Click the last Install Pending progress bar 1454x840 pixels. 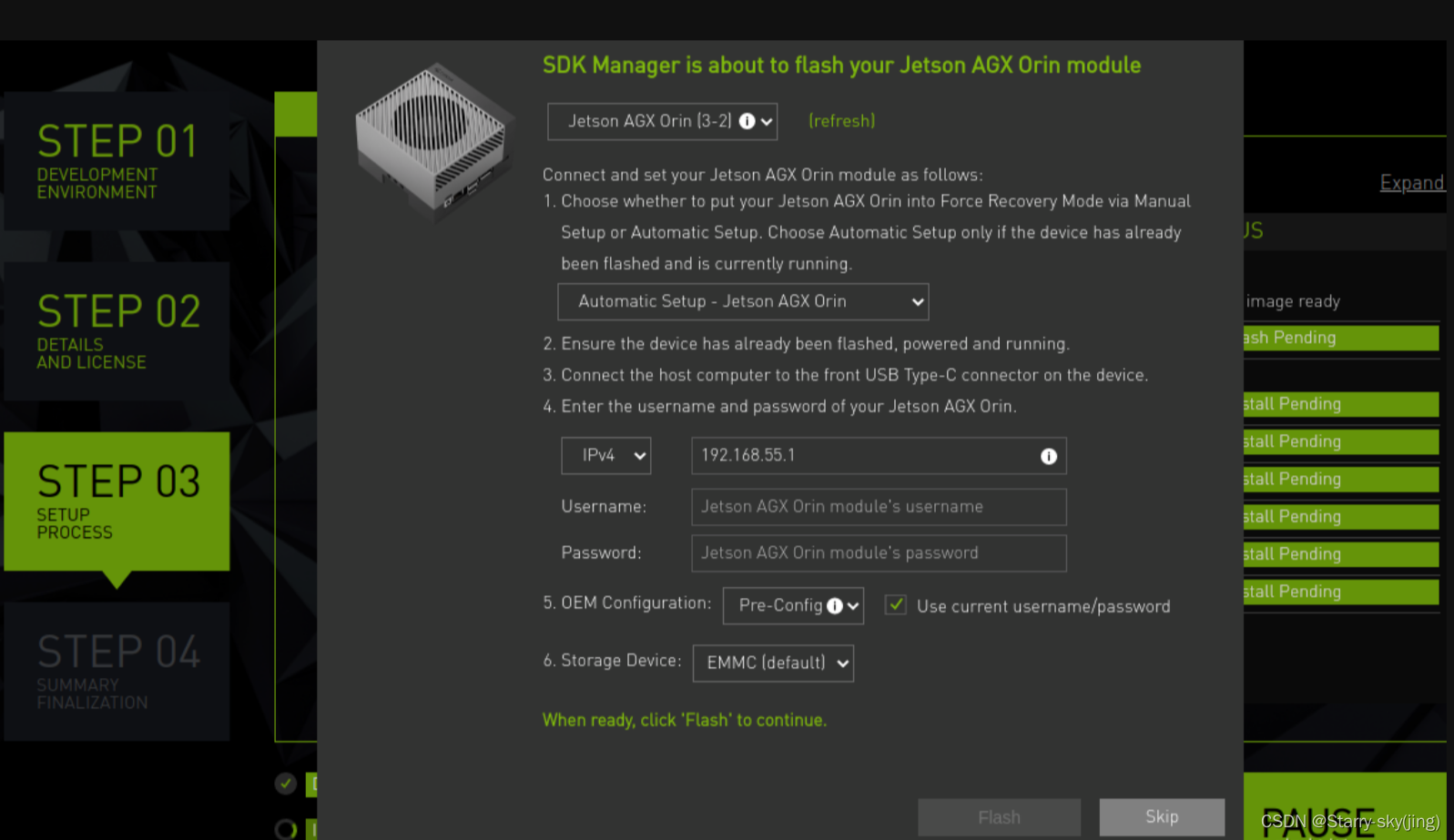[1341, 592]
